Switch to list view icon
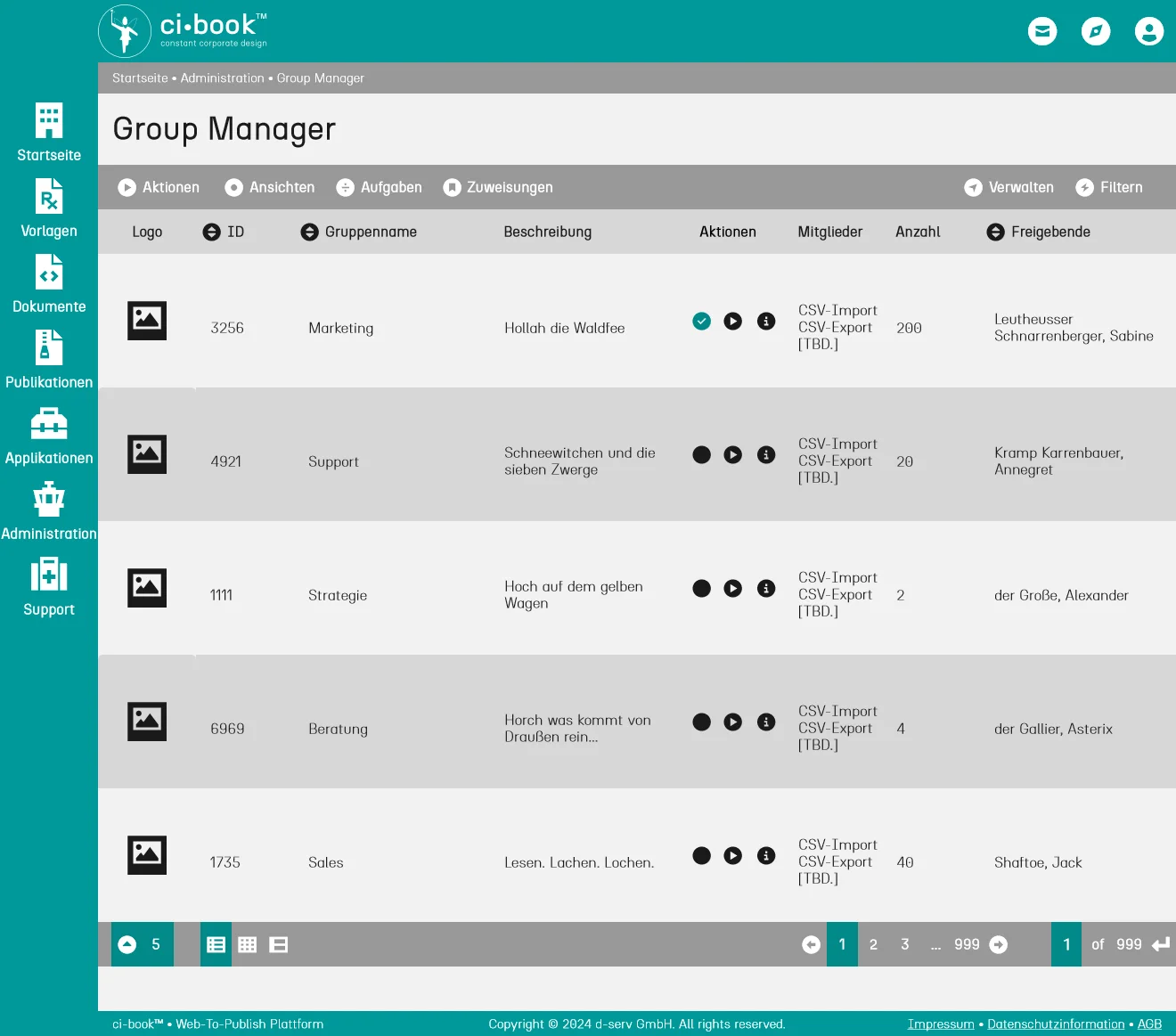Viewport: 1176px width, 1036px height. (216, 944)
